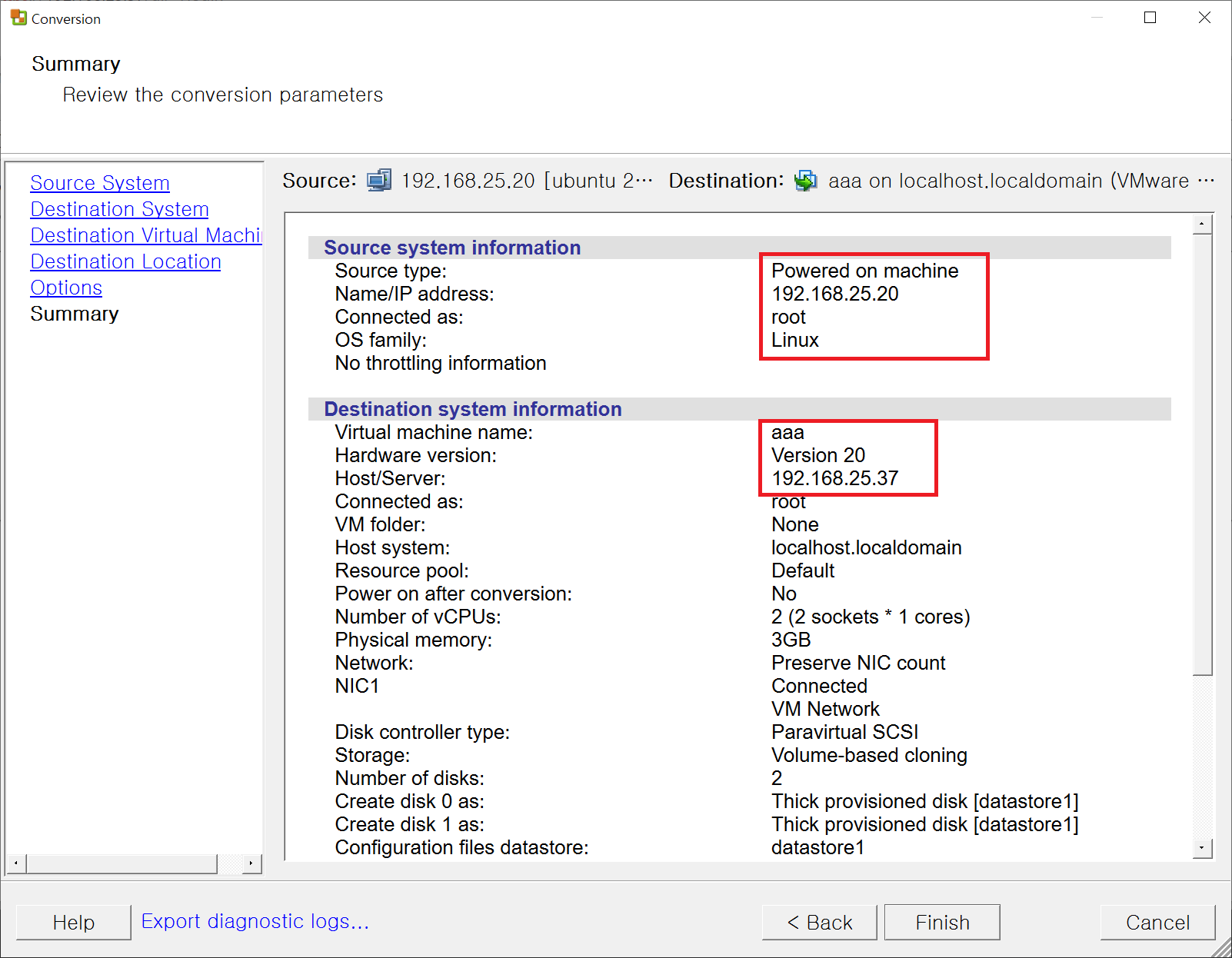Click Finish to start conversion
The height and width of the screenshot is (958, 1232).
click(942, 922)
